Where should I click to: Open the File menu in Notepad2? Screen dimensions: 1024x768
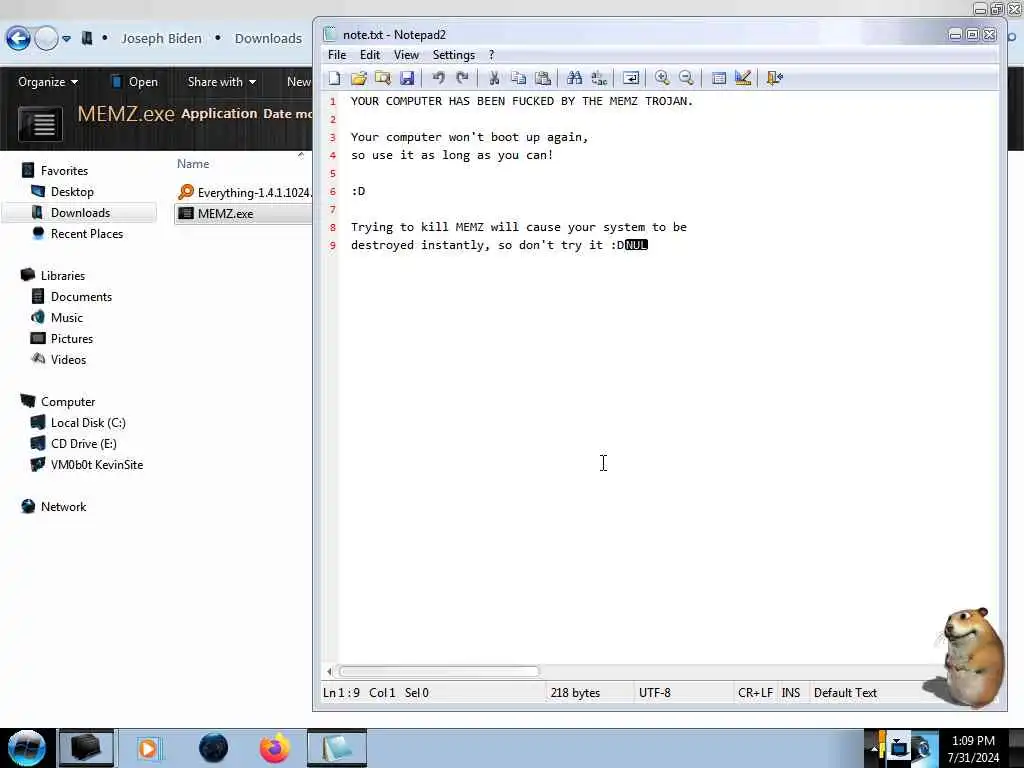point(337,55)
